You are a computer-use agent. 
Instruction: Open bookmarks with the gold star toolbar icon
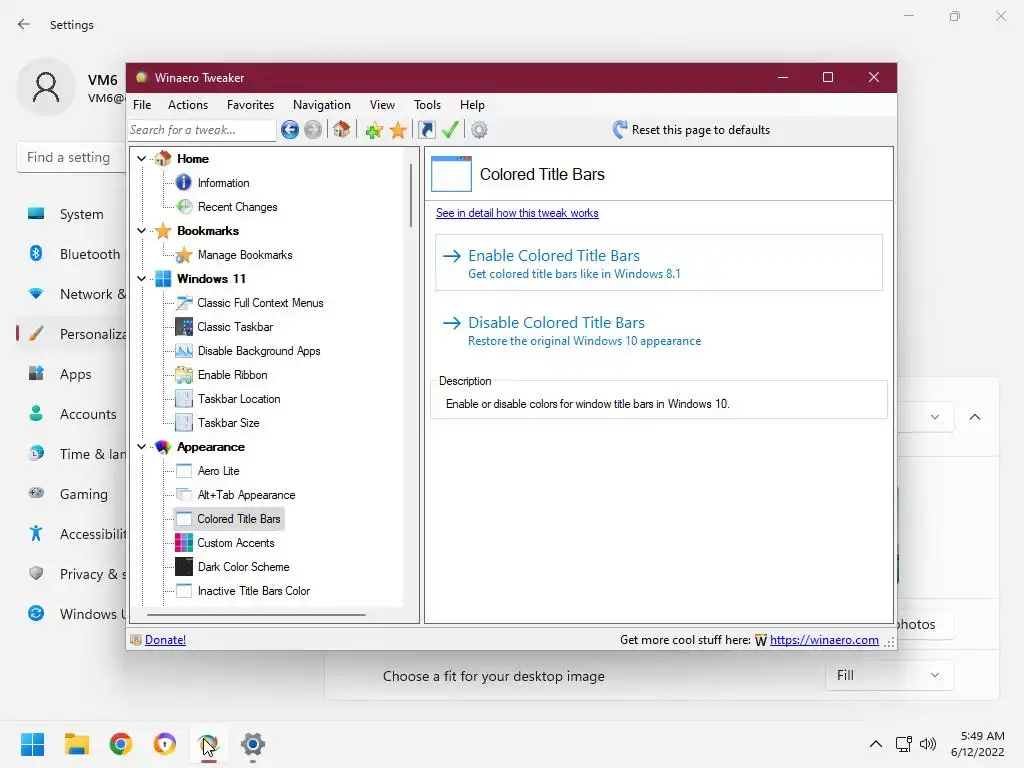click(x=398, y=130)
